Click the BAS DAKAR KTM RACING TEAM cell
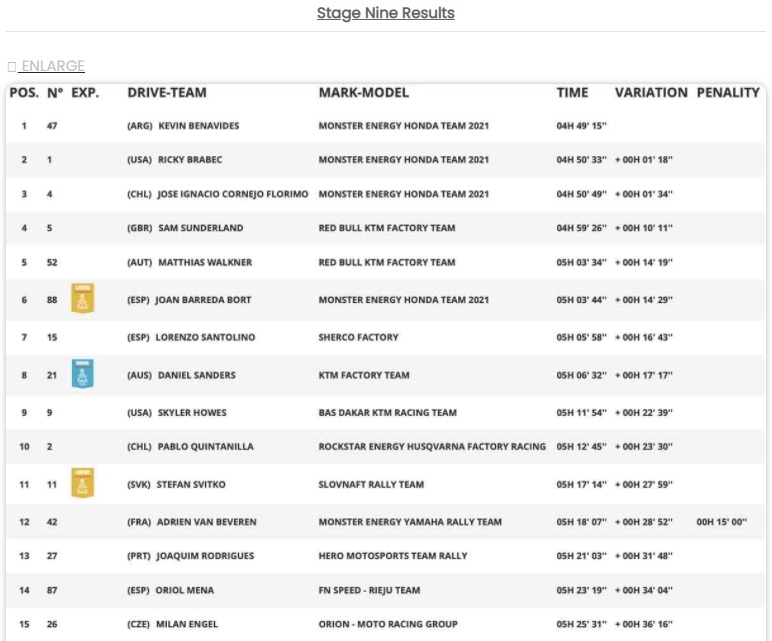Image resolution: width=772 pixels, height=641 pixels. point(387,413)
